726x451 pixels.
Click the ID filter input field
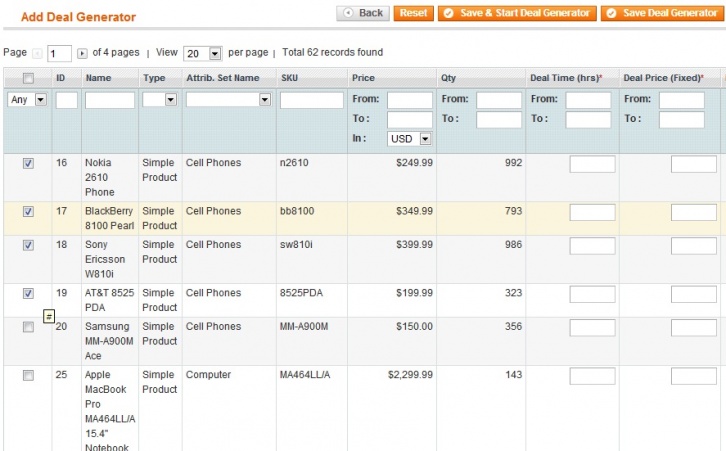point(67,100)
